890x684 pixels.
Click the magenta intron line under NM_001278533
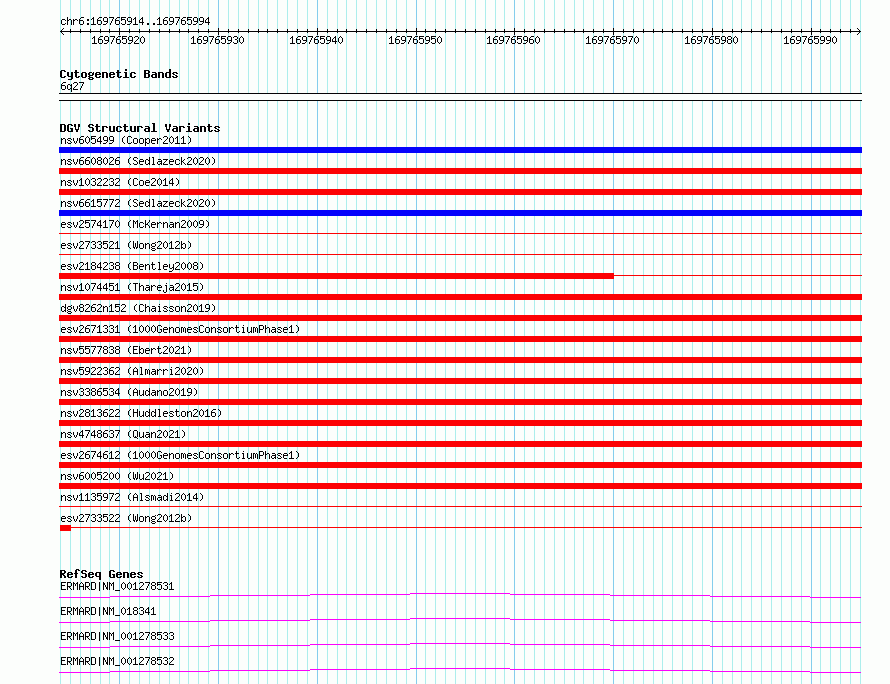click(460, 645)
